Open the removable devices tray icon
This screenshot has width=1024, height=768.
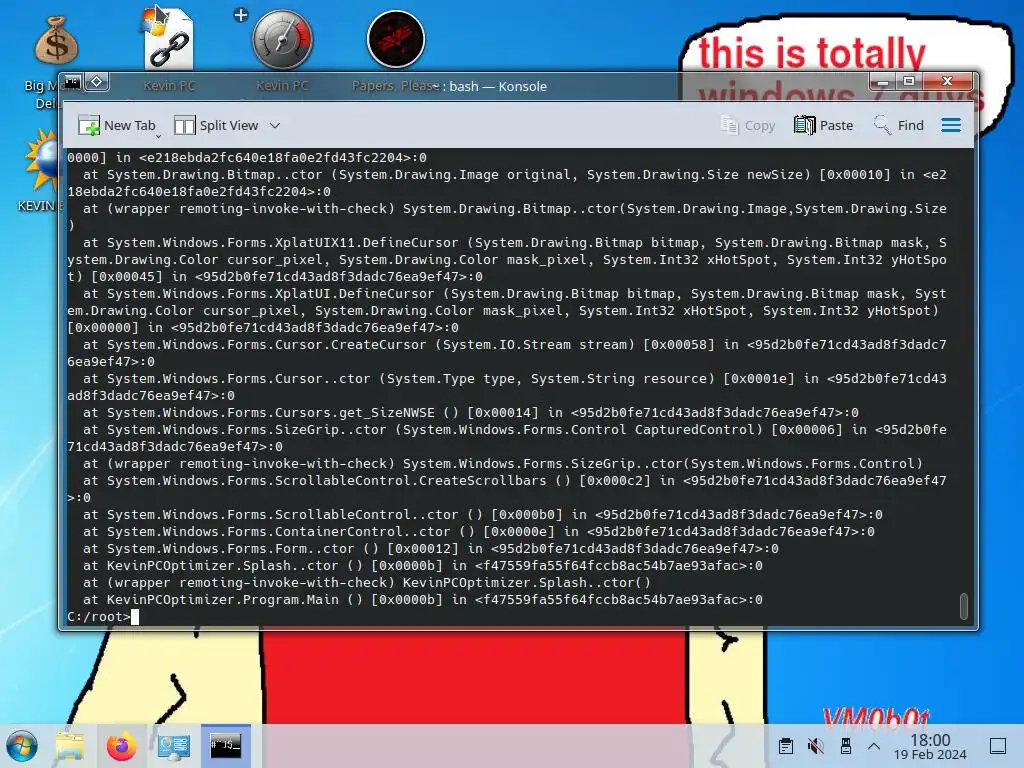coord(846,746)
